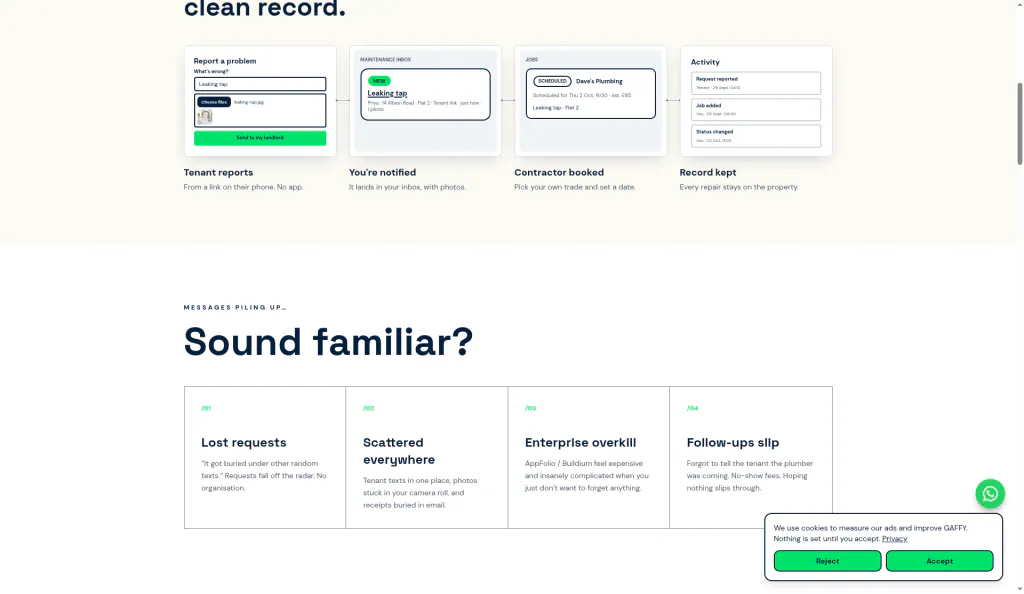Click the 'Job added' activity entry
Viewport: 1024px width, 594px height.
pos(756,109)
